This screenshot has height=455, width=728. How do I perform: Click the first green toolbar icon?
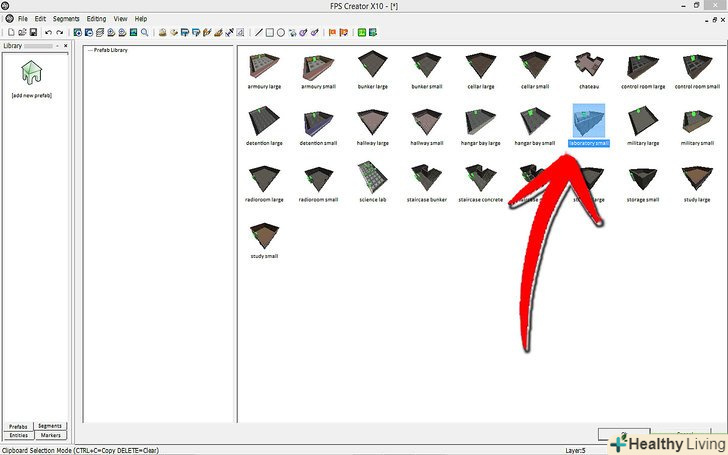tap(362, 32)
